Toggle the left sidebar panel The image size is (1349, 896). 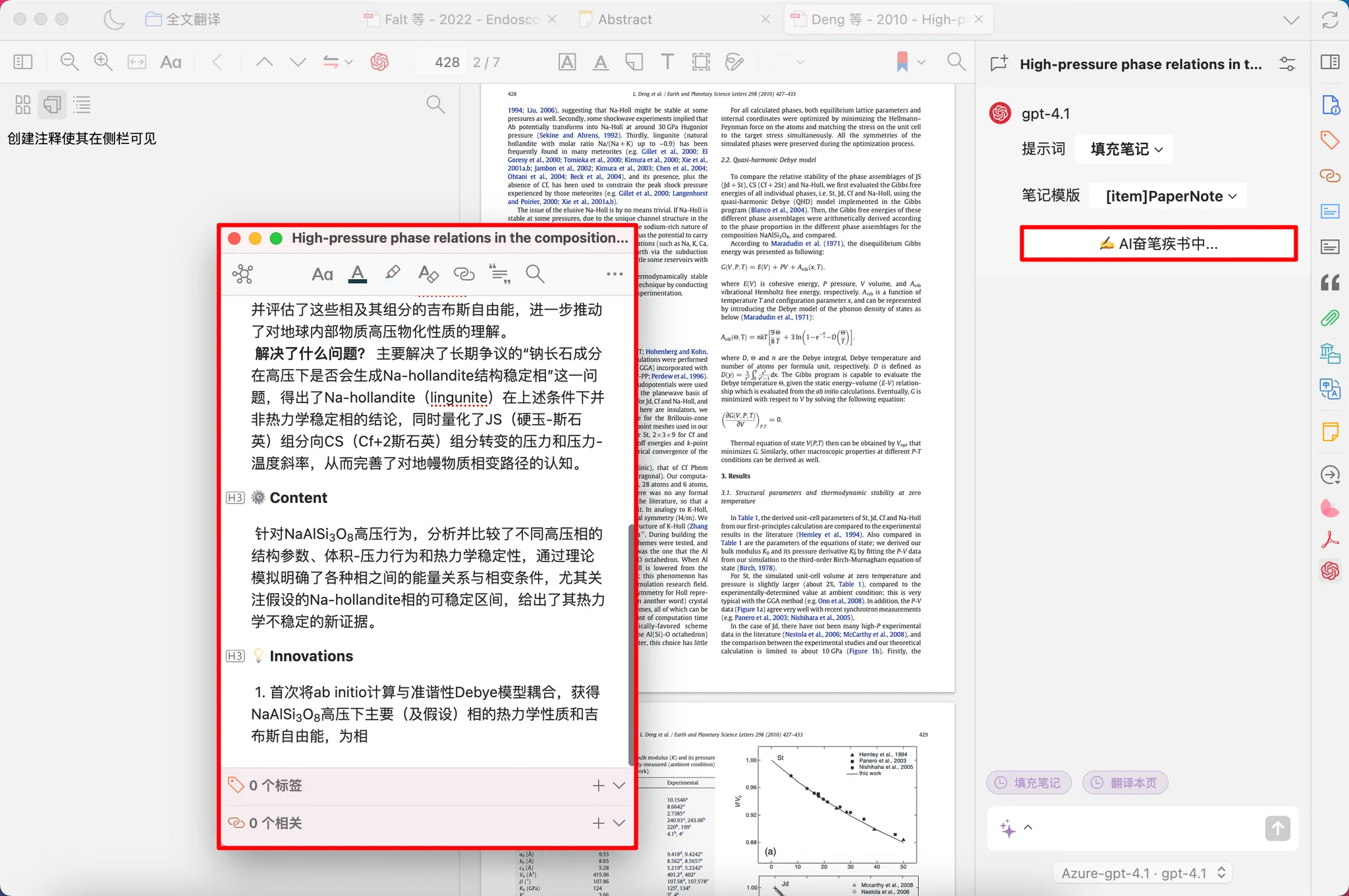tap(23, 62)
